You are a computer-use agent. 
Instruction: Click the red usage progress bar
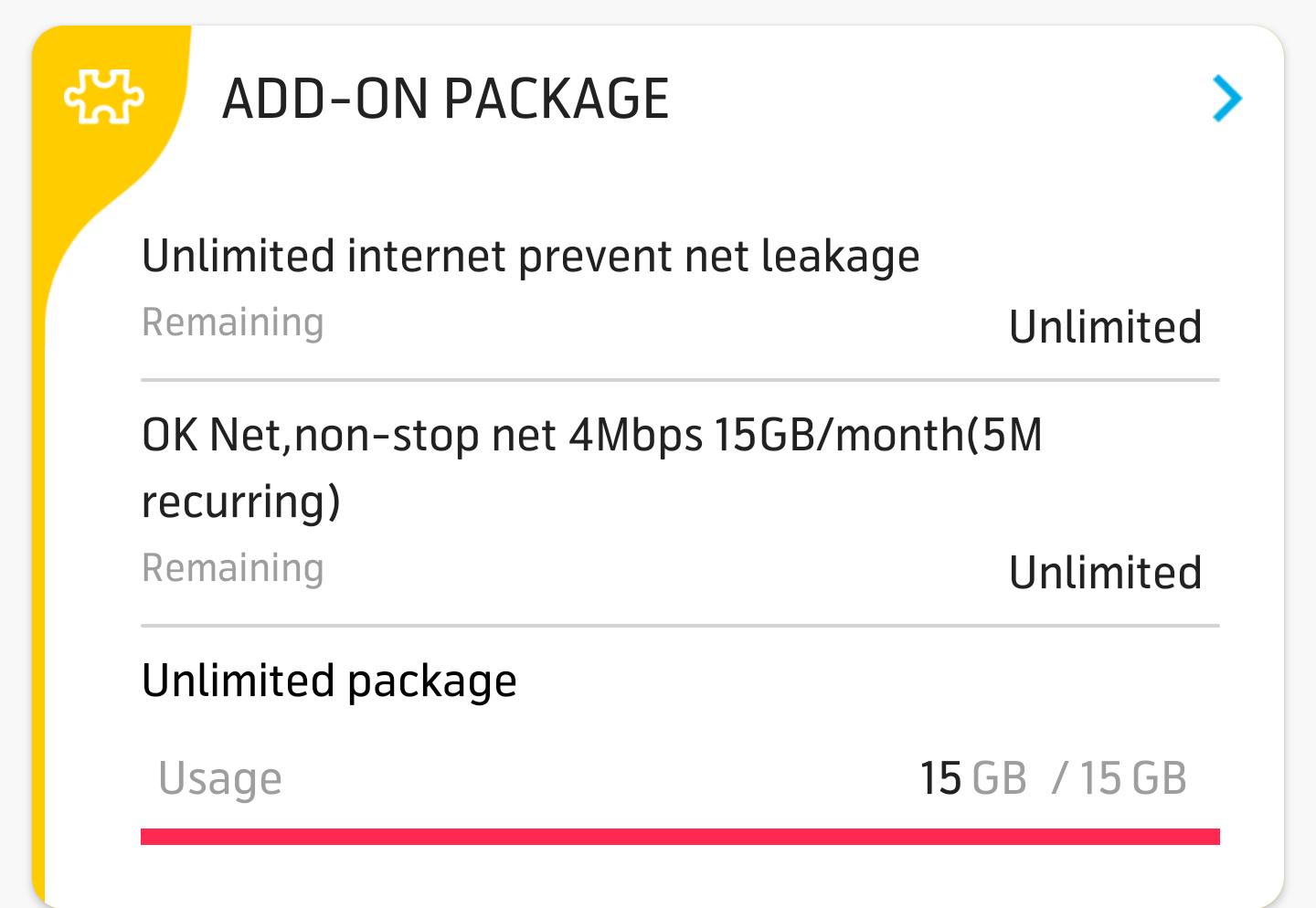coord(680,836)
